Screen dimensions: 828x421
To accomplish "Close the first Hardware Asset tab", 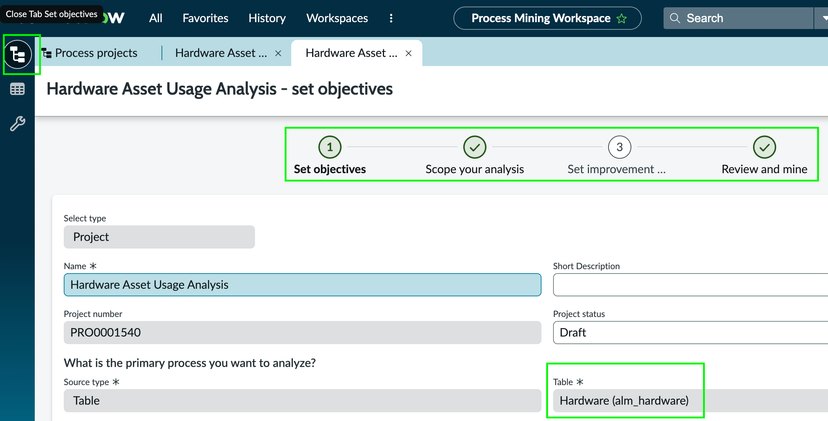I will click(278, 53).
